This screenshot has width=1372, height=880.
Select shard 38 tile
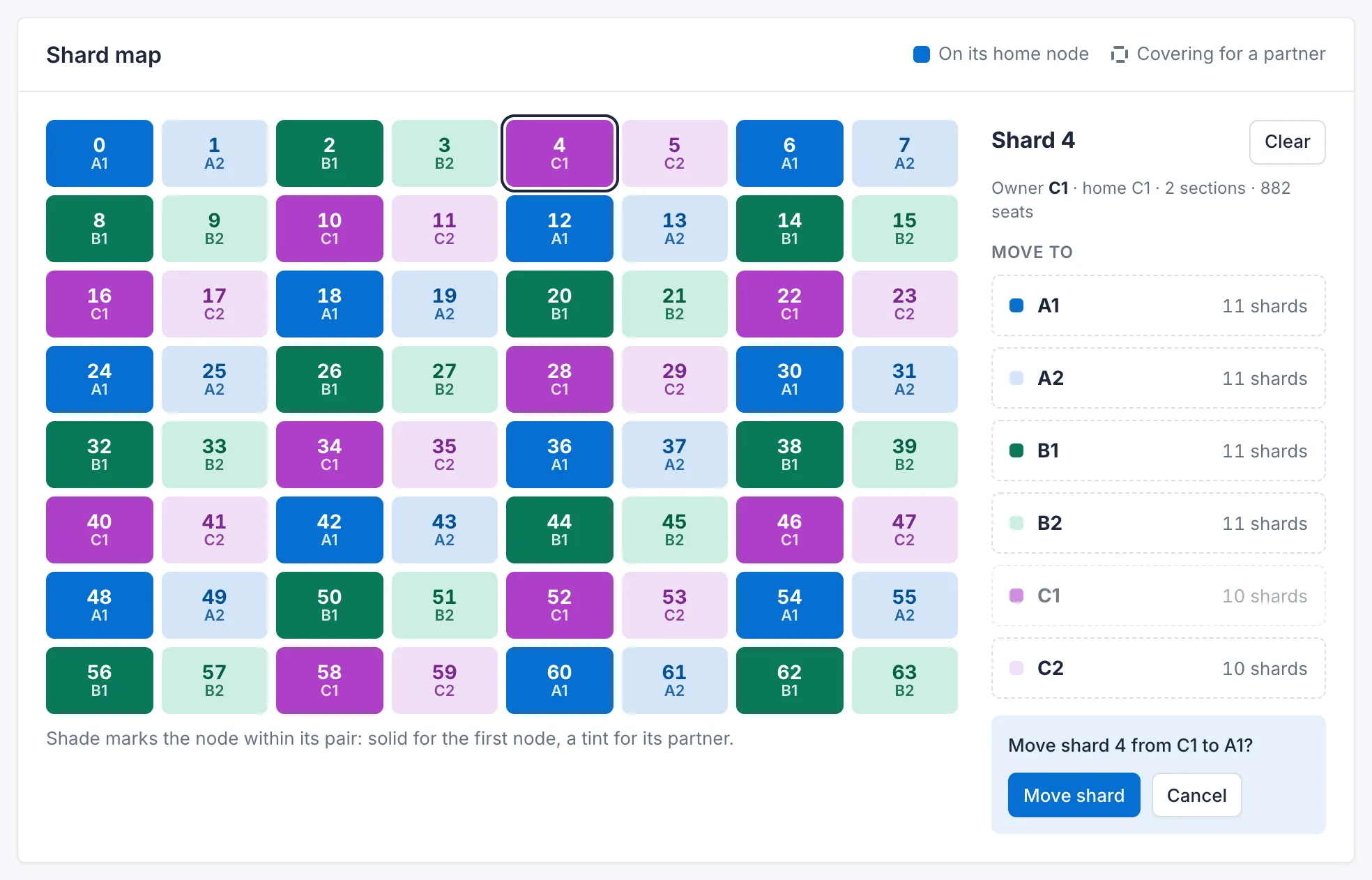tap(790, 455)
